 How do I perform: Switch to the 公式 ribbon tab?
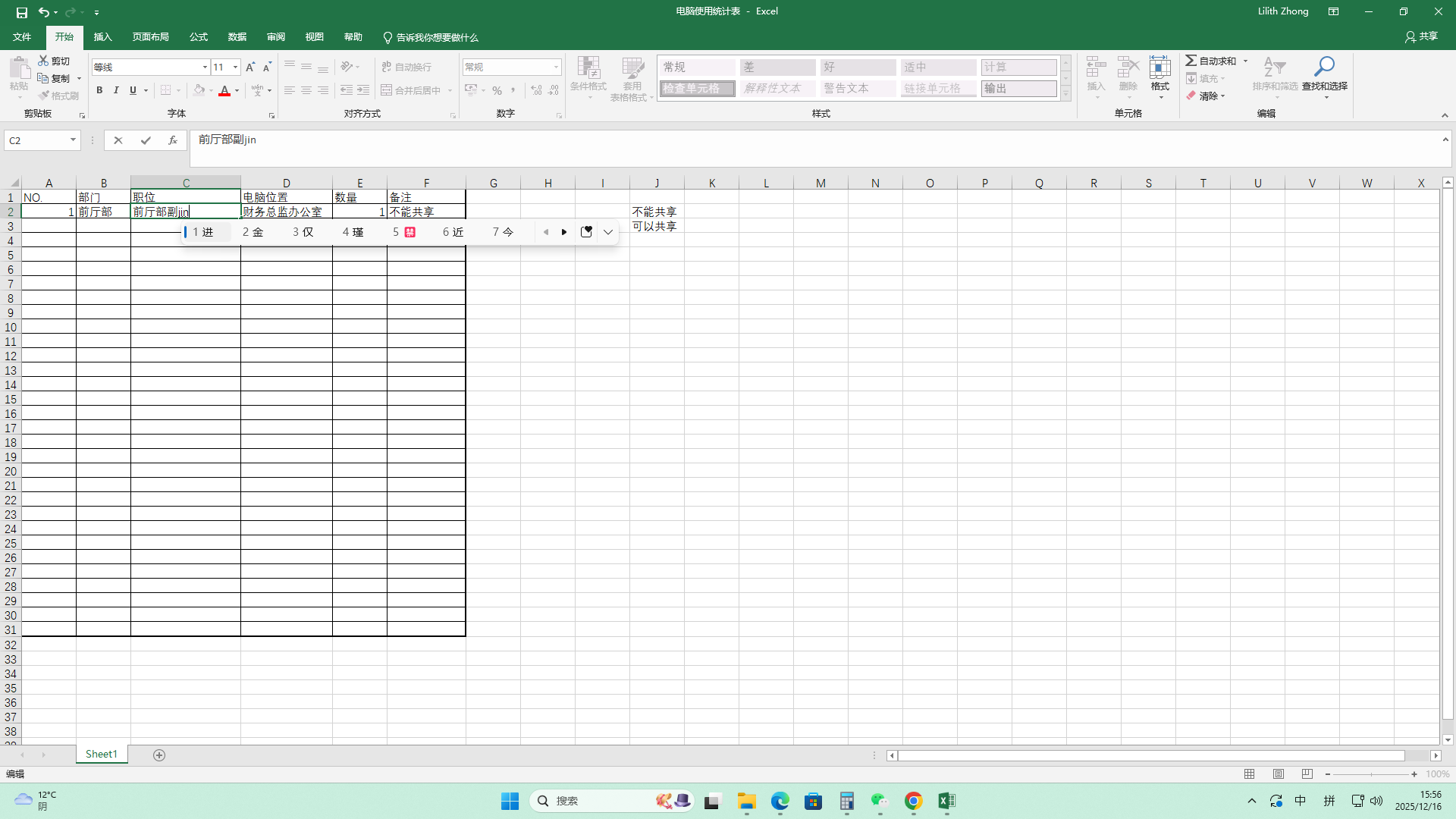[199, 37]
